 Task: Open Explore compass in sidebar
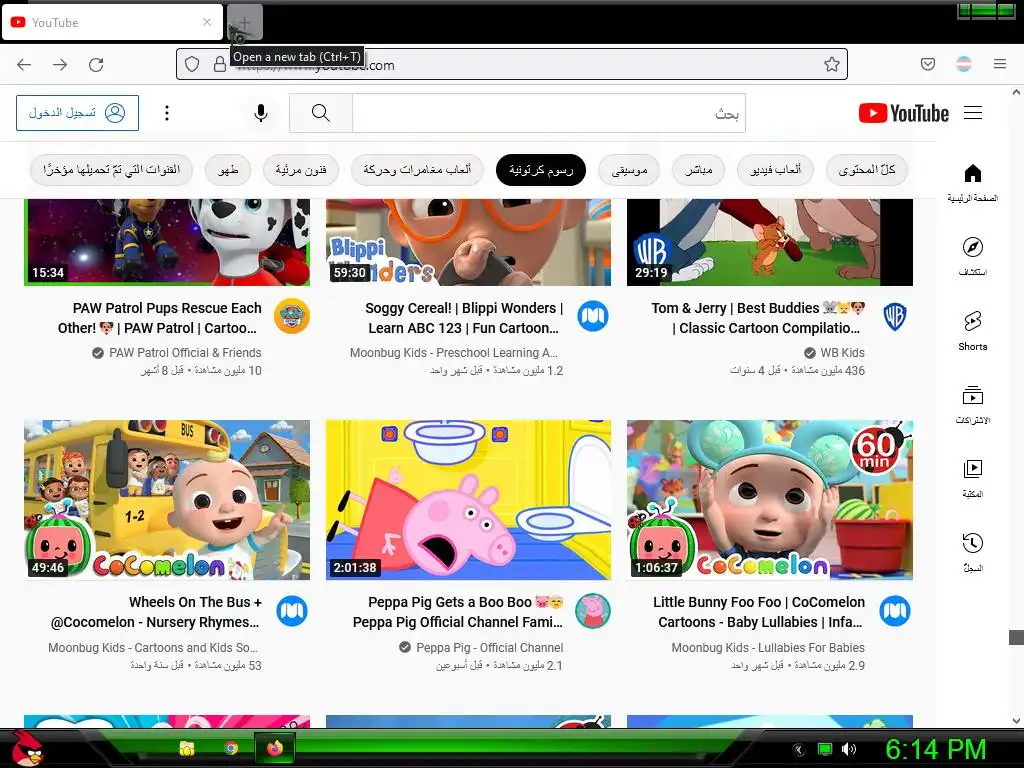[x=972, y=256]
